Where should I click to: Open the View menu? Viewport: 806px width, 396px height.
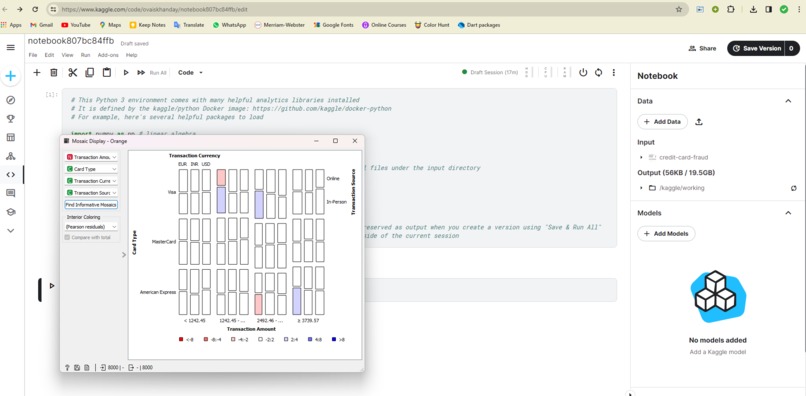(67, 55)
